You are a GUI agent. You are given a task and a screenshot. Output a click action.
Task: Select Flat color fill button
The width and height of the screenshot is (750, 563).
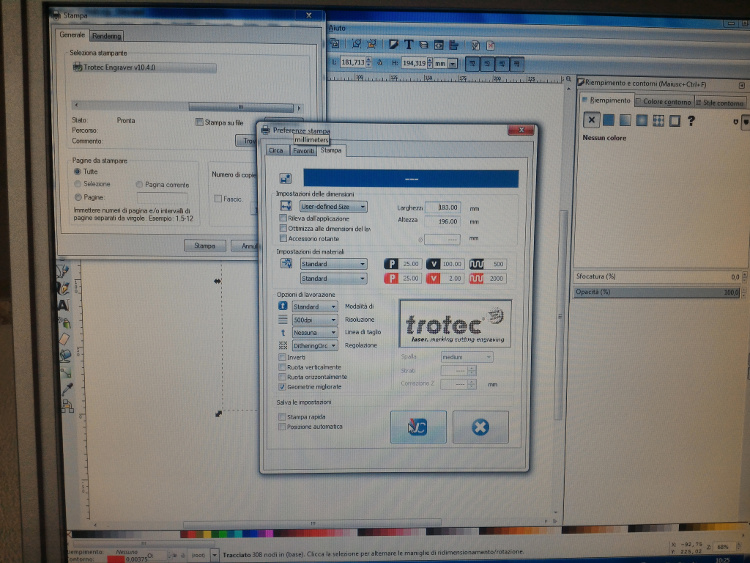coord(608,120)
